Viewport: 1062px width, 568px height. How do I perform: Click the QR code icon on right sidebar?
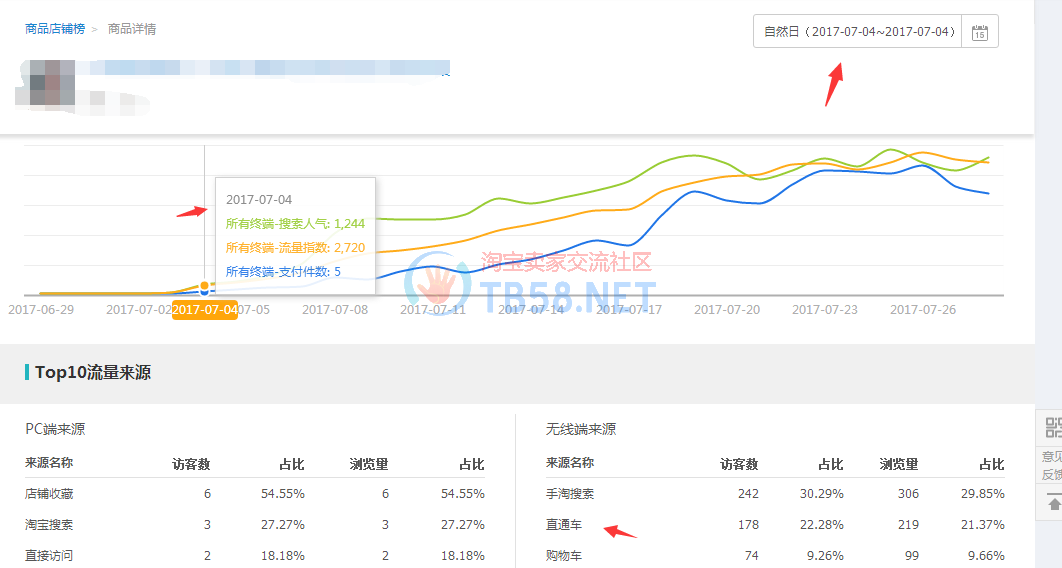coord(1053,429)
